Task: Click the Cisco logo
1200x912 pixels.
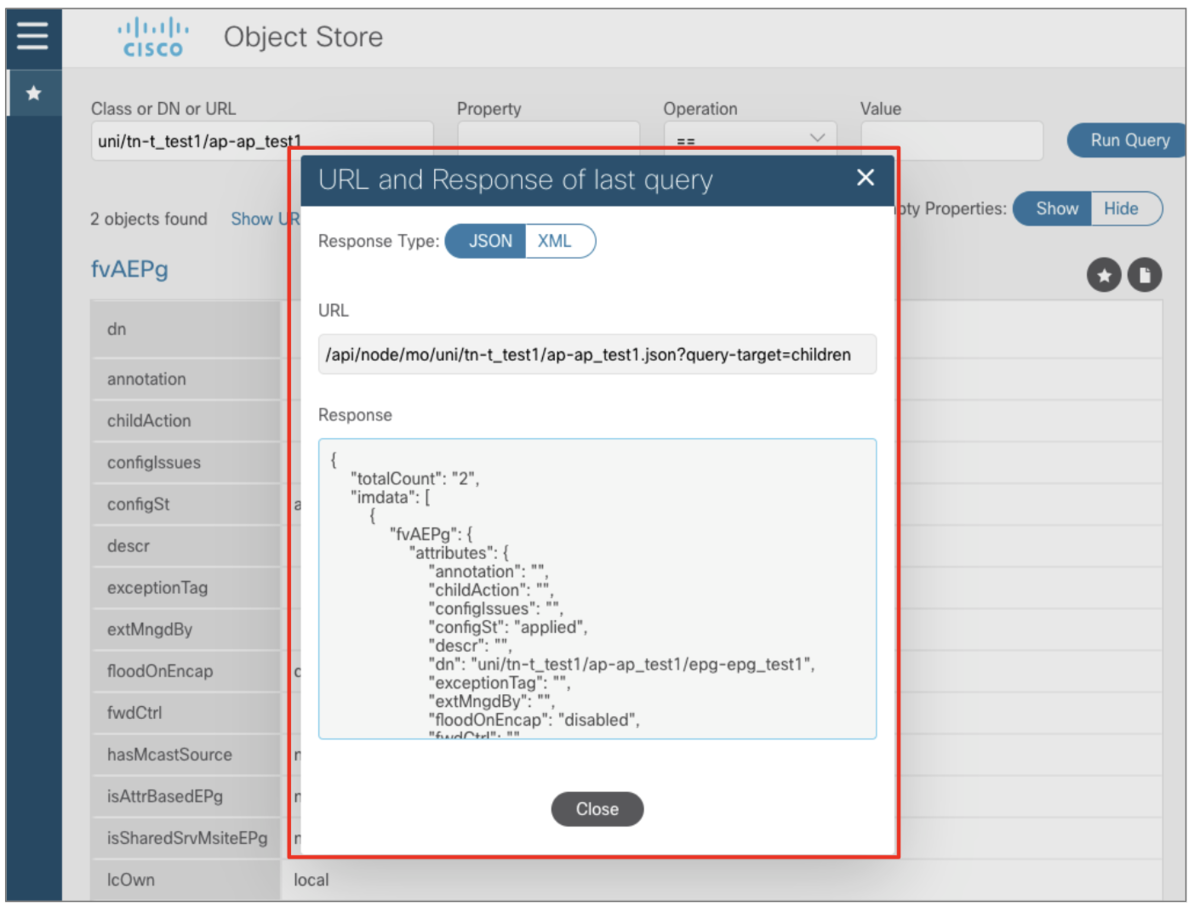Action: [x=153, y=37]
